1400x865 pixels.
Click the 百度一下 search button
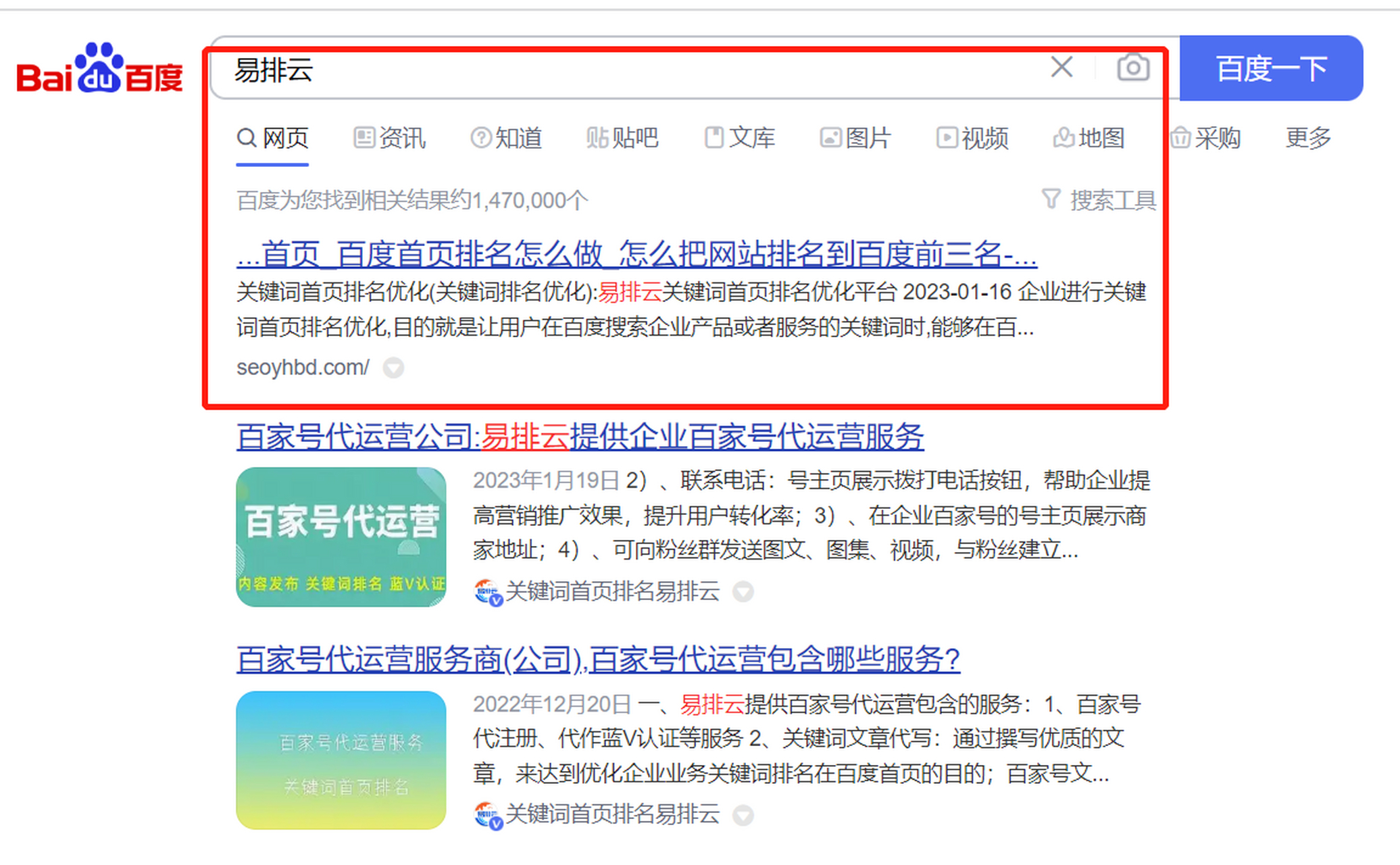point(1271,68)
